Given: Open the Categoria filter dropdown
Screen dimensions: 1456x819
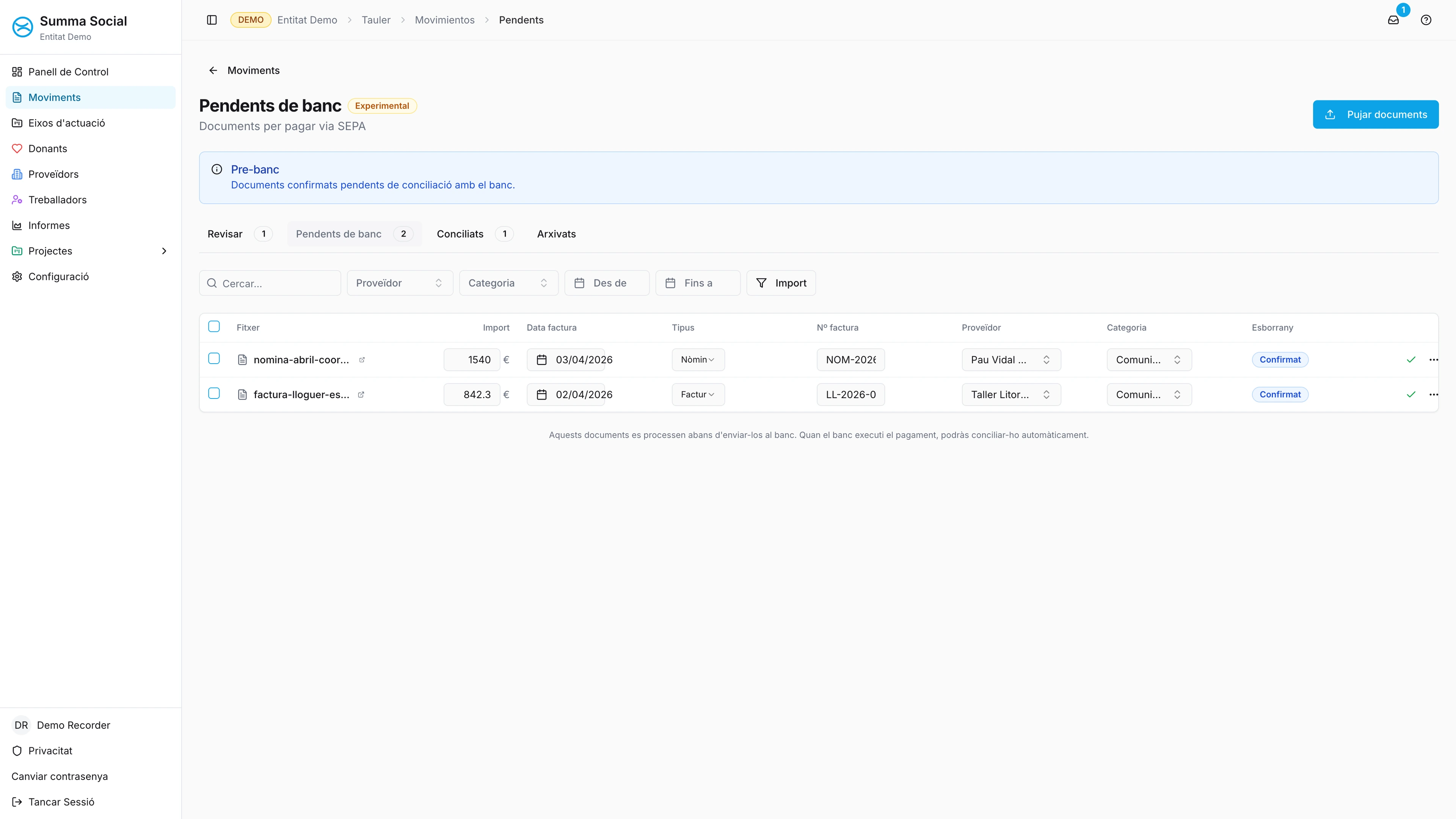Looking at the screenshot, I should tap(508, 283).
